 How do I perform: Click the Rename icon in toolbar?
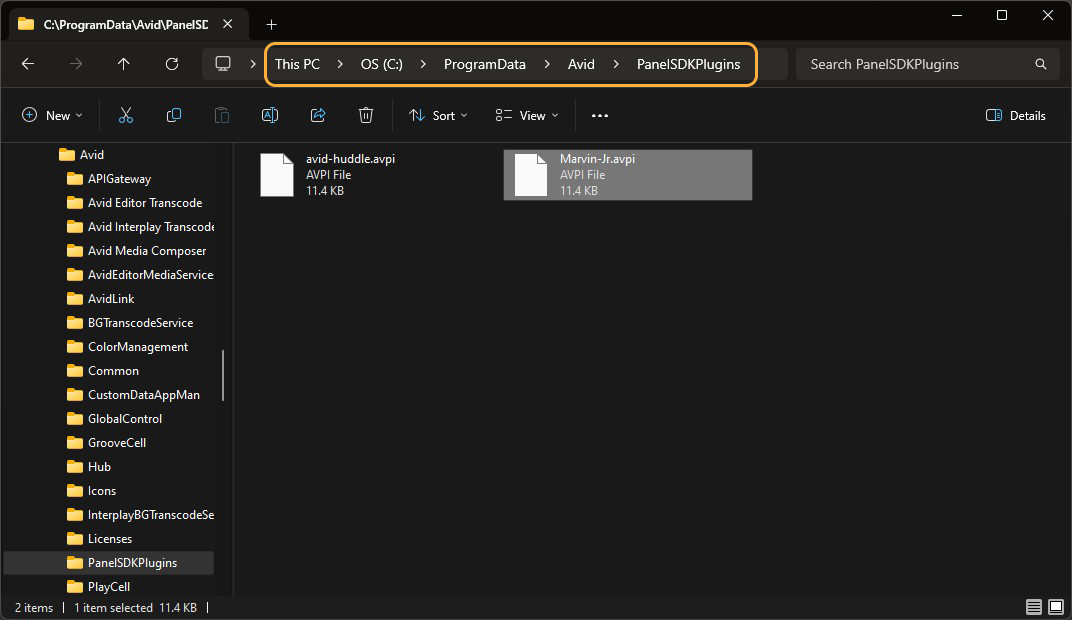tap(270, 116)
